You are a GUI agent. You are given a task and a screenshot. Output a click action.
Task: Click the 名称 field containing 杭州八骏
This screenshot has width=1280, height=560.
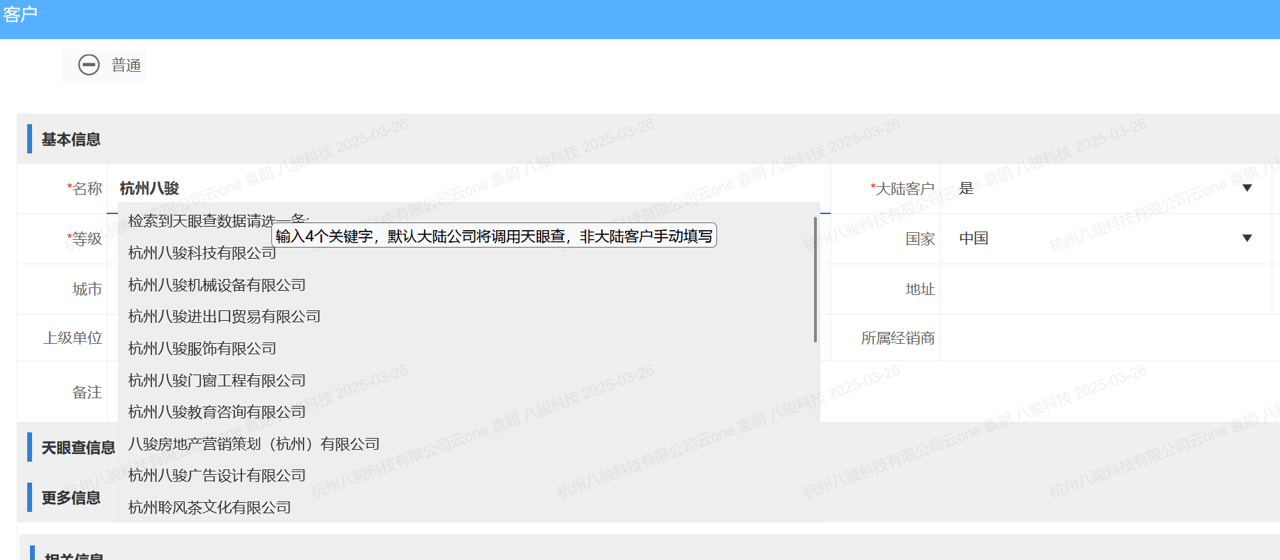click(470, 188)
